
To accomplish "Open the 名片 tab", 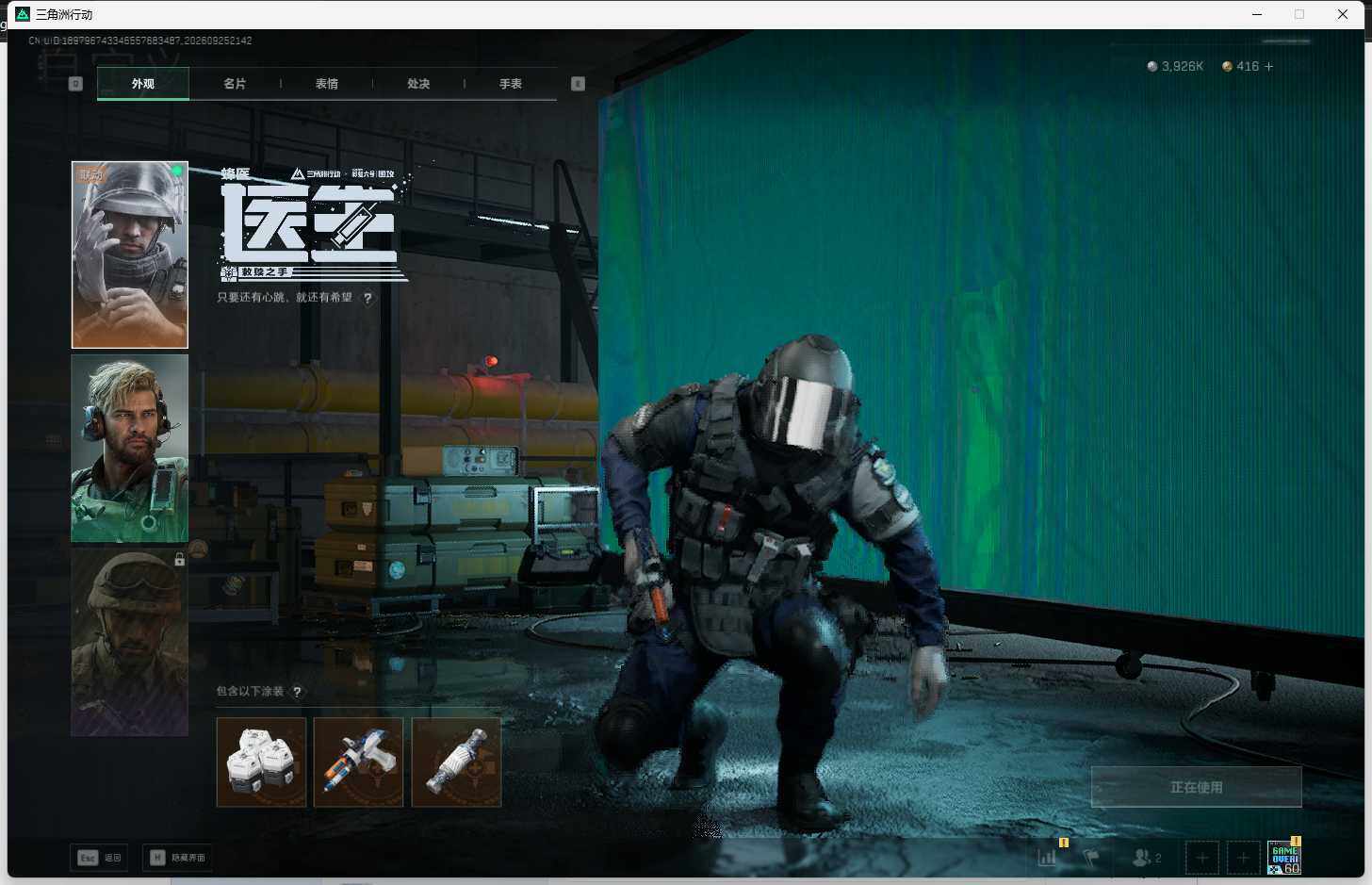I will (235, 84).
